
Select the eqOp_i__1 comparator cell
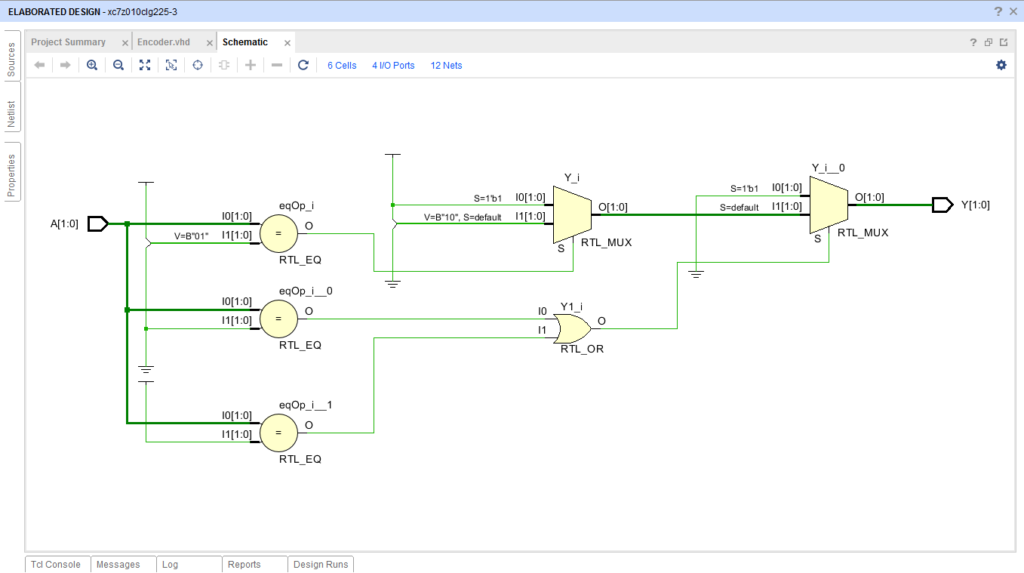pyautogui.click(x=279, y=433)
